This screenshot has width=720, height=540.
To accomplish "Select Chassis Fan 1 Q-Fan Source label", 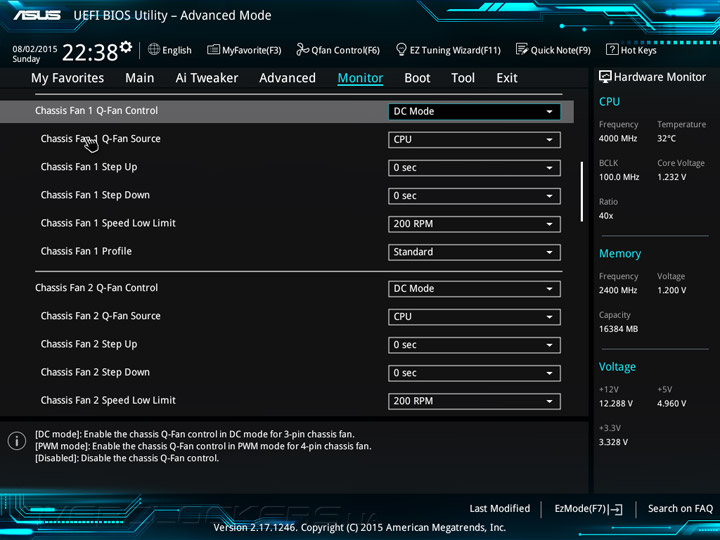I will point(101,139).
